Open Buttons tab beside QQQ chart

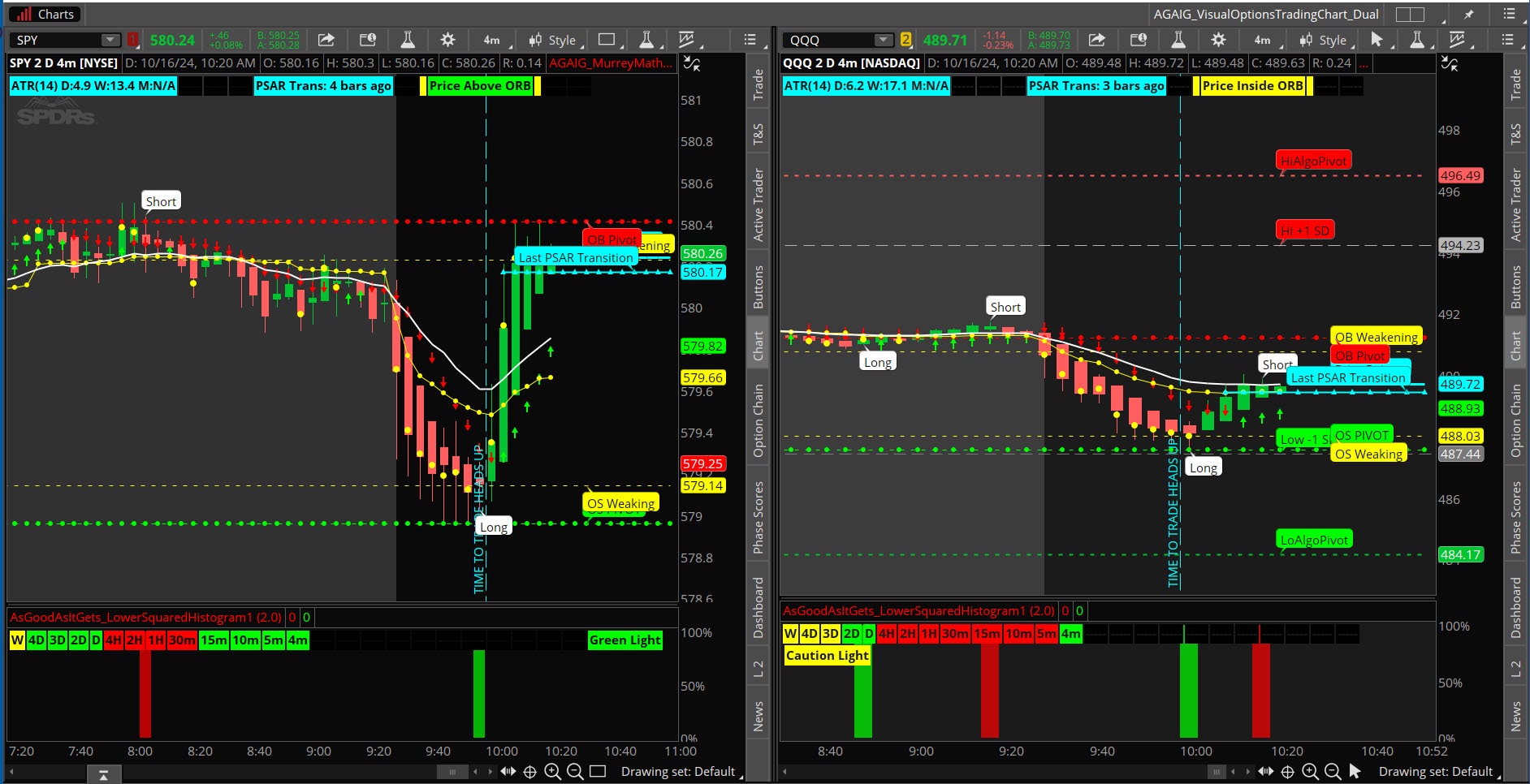tap(1515, 286)
